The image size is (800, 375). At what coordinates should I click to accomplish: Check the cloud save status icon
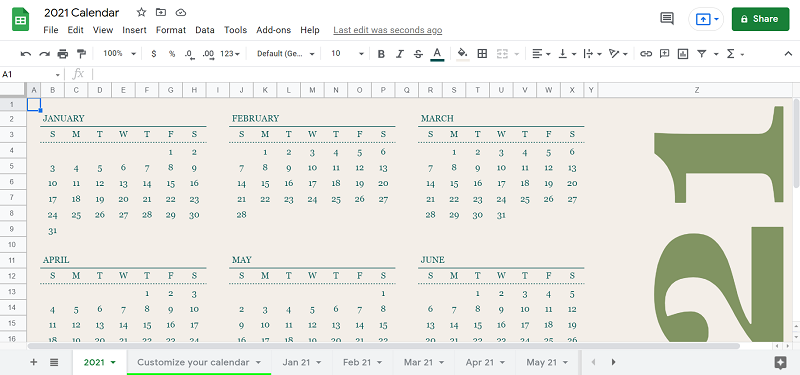pos(181,12)
